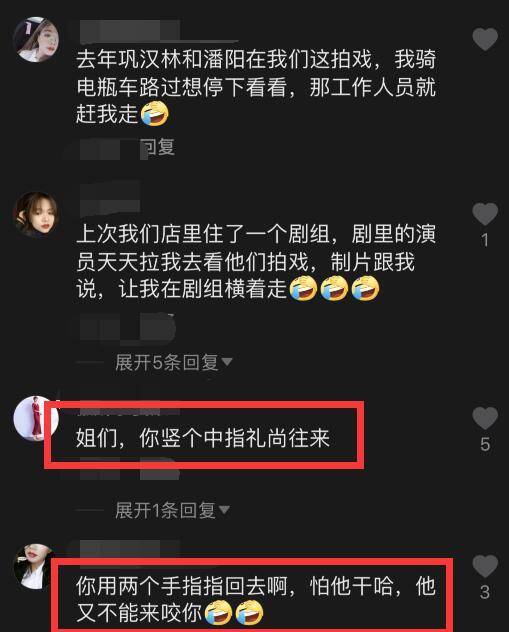Click the dropdown arrow next to 展开5条回复
509x632 pixels.
(226, 362)
